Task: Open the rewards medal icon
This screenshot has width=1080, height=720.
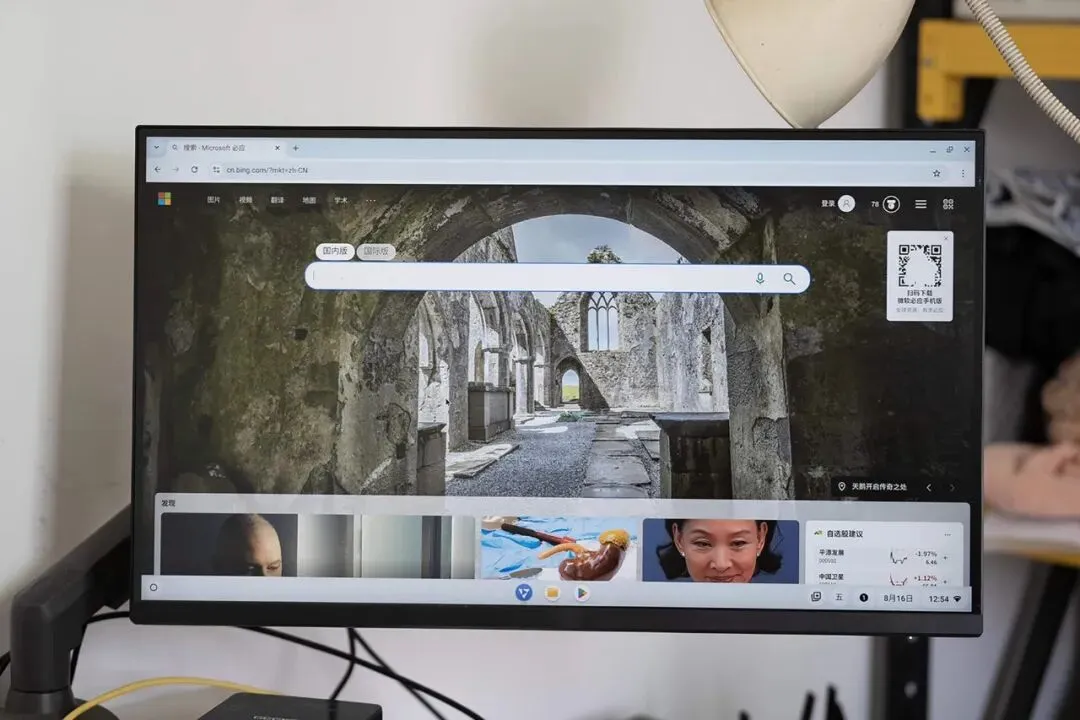Action: (x=891, y=204)
